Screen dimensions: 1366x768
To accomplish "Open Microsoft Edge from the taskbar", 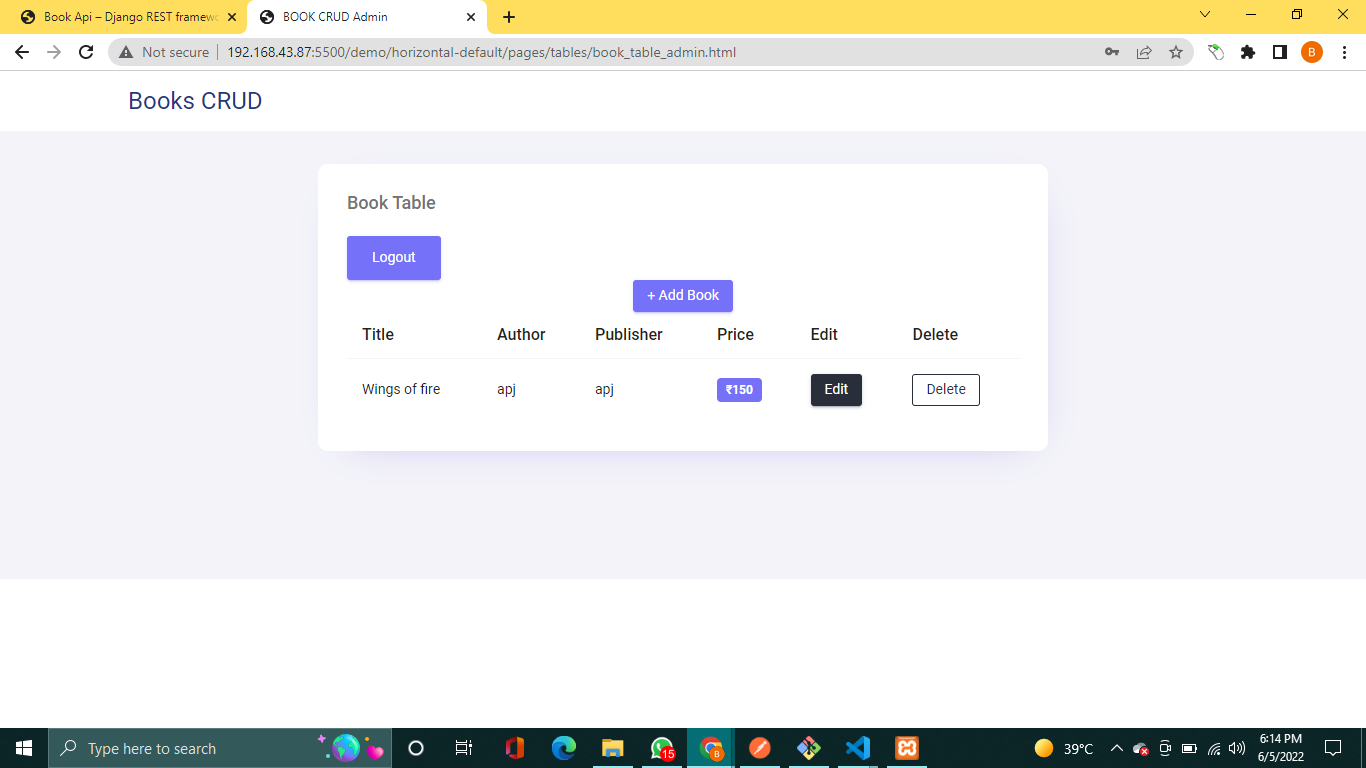I will 564,747.
